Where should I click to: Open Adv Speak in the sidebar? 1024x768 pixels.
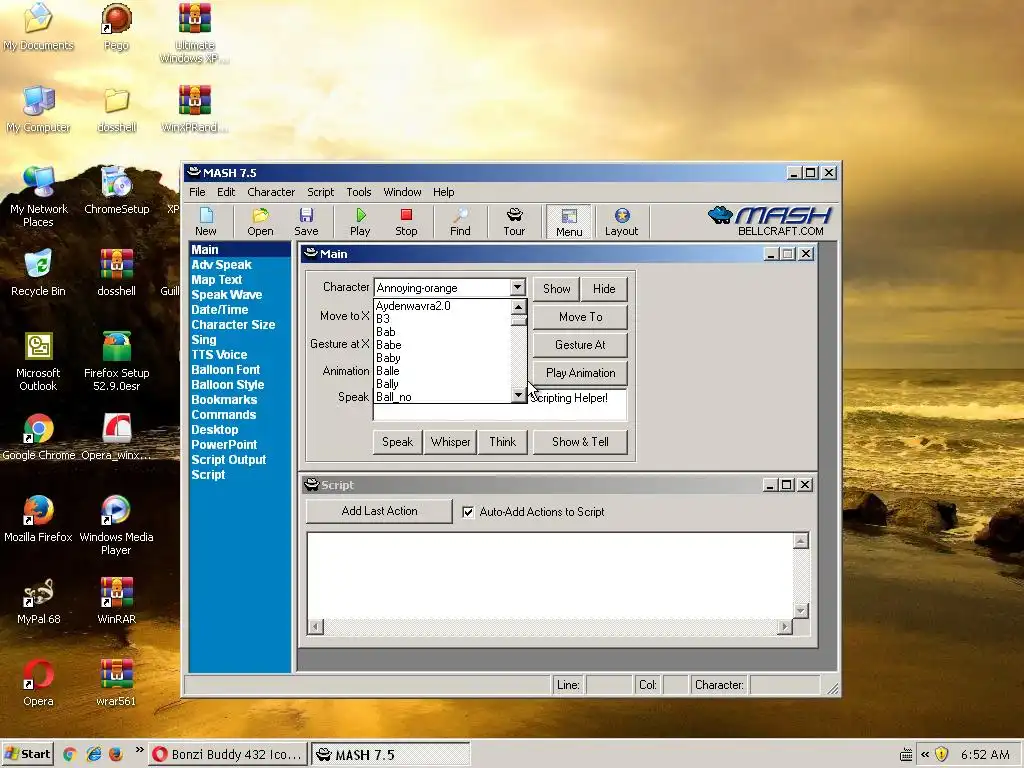coord(221,264)
